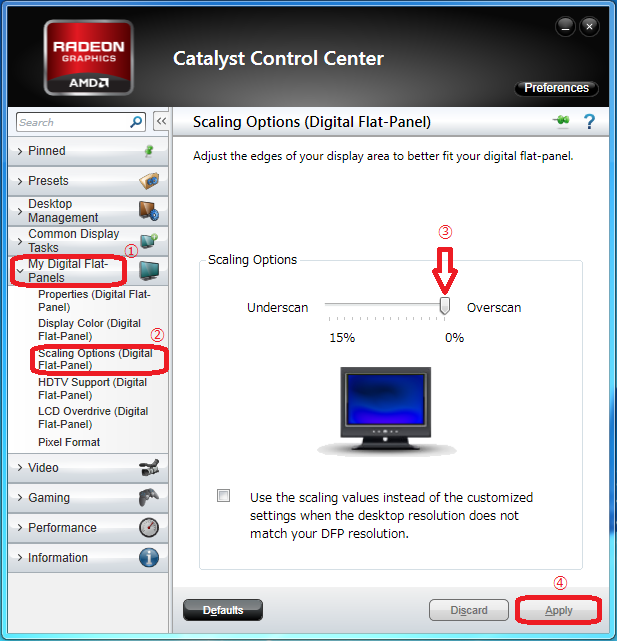This screenshot has width=617, height=641.
Task: Minimize the Catalyst Control Center window
Action: (x=565, y=27)
